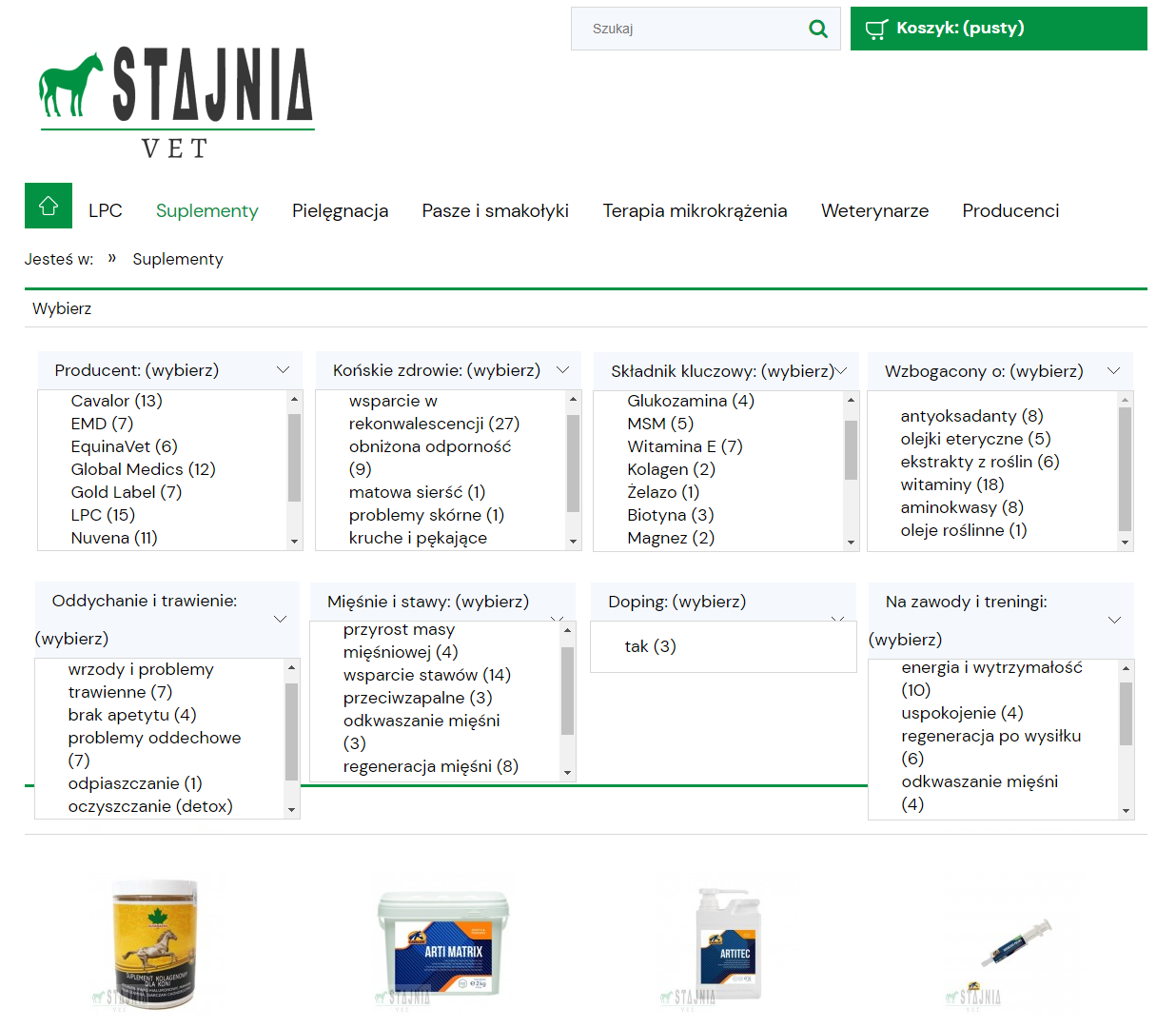Select witaminy (18) option

[952, 484]
